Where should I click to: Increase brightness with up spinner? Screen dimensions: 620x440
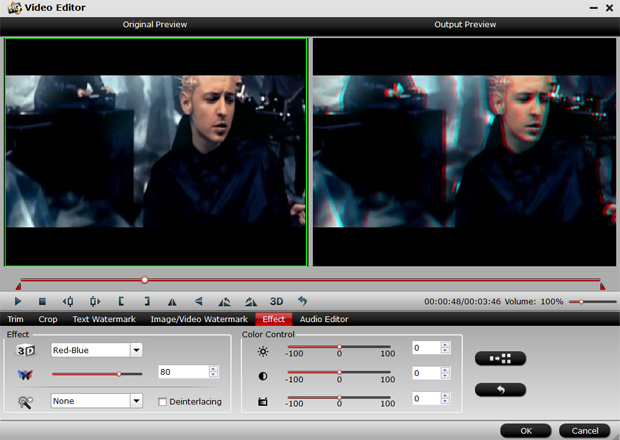point(445,345)
